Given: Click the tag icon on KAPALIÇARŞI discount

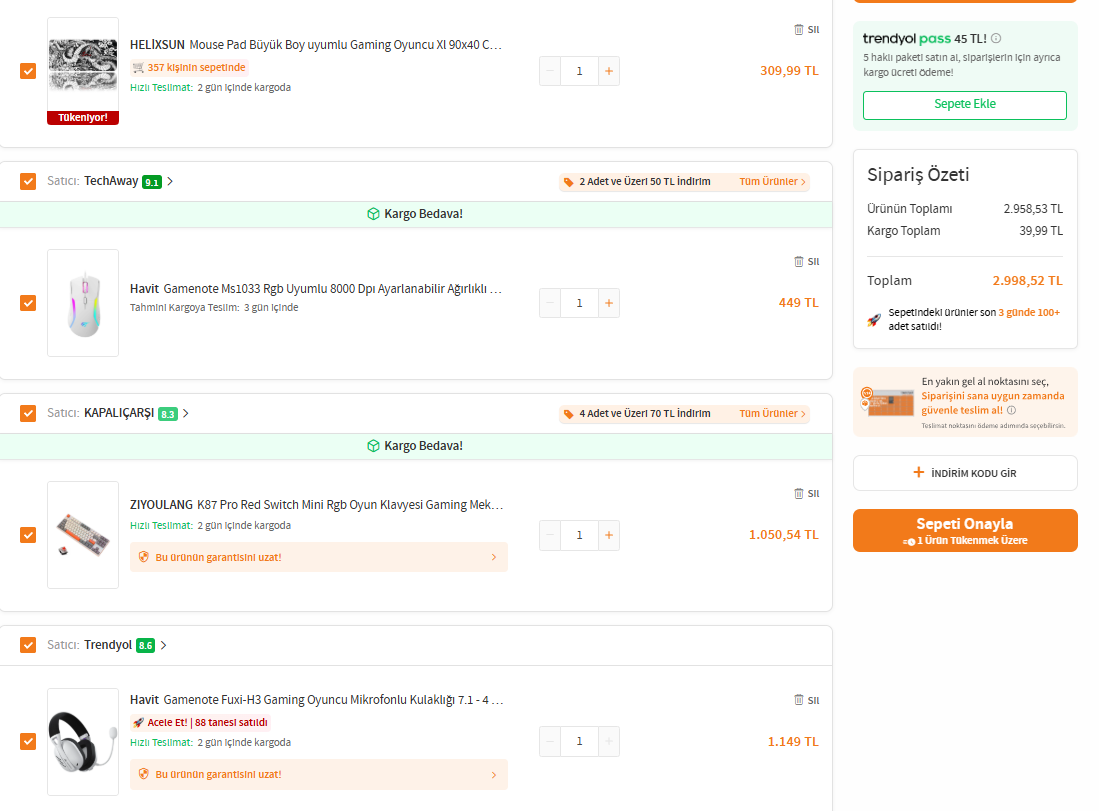Looking at the screenshot, I should pos(568,414).
